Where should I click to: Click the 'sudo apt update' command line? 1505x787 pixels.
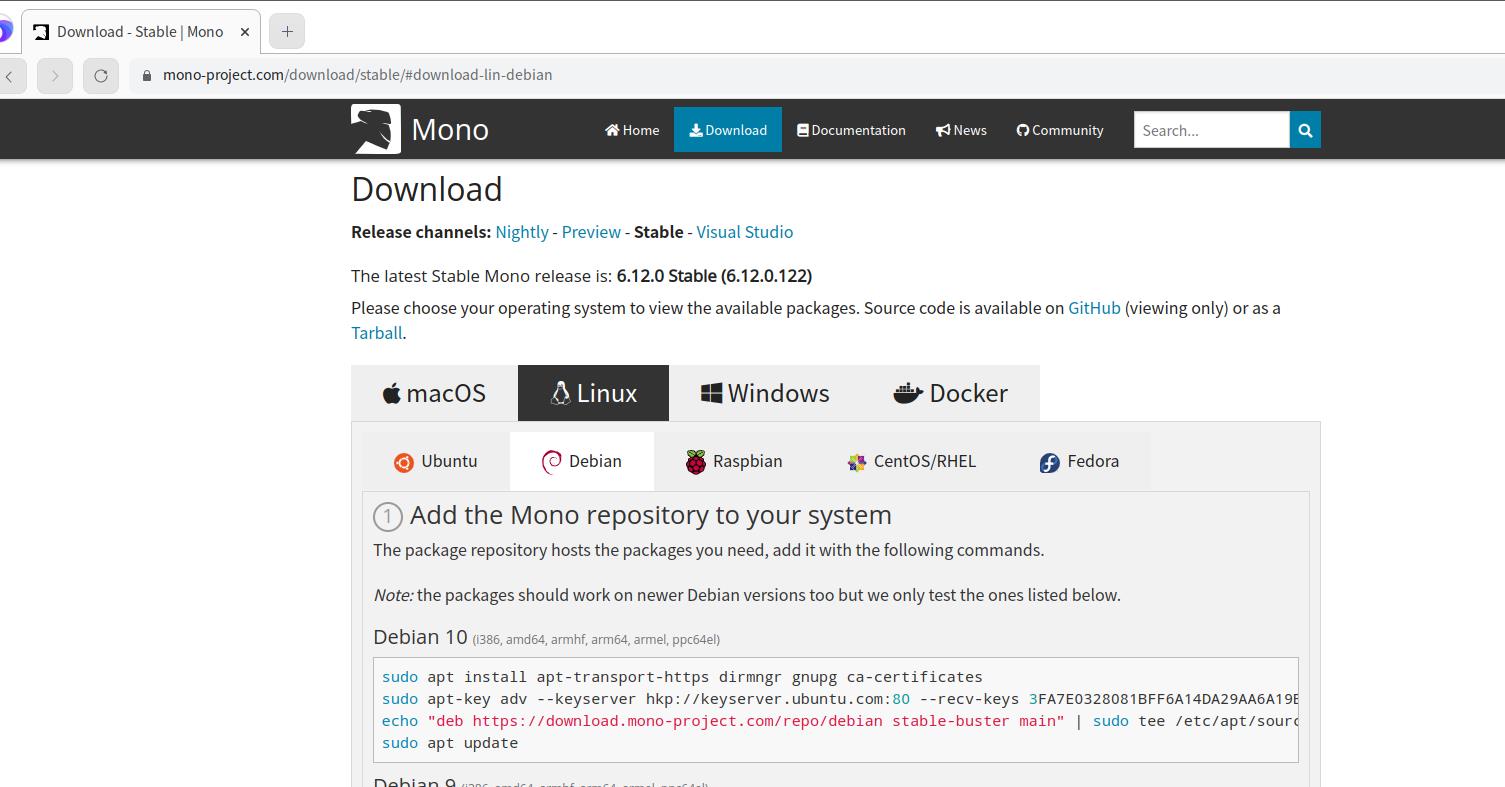pyautogui.click(x=450, y=743)
